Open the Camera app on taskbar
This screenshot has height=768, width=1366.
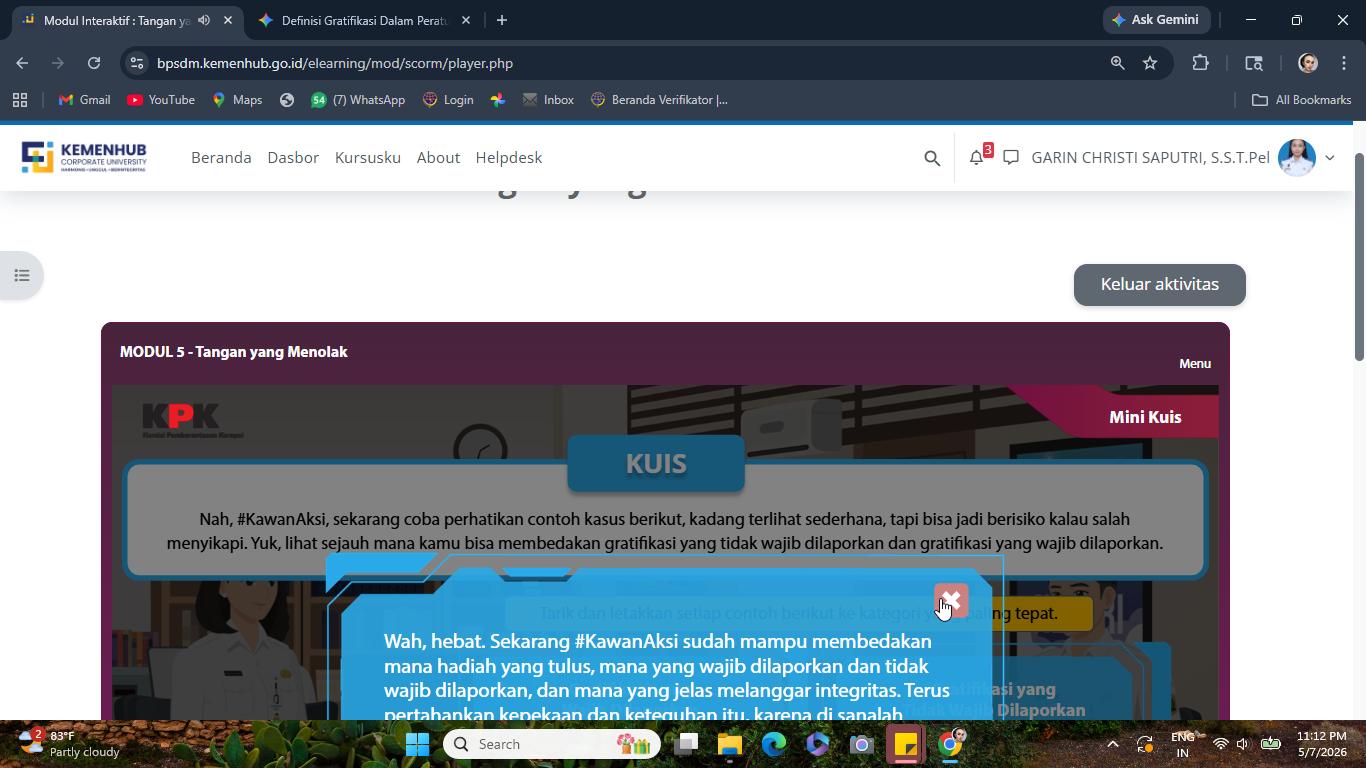point(862,744)
